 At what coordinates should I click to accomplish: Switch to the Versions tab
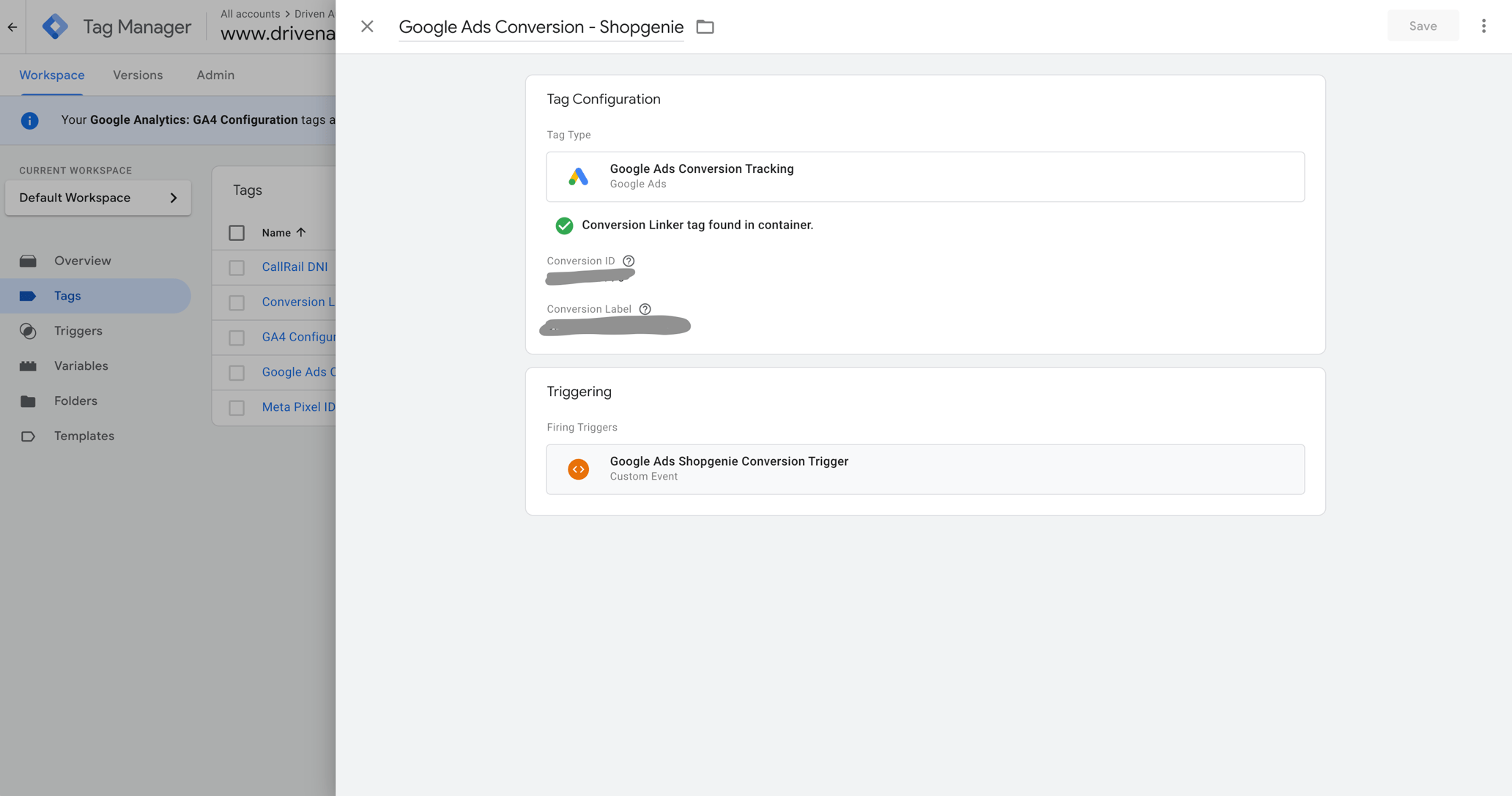[x=138, y=75]
